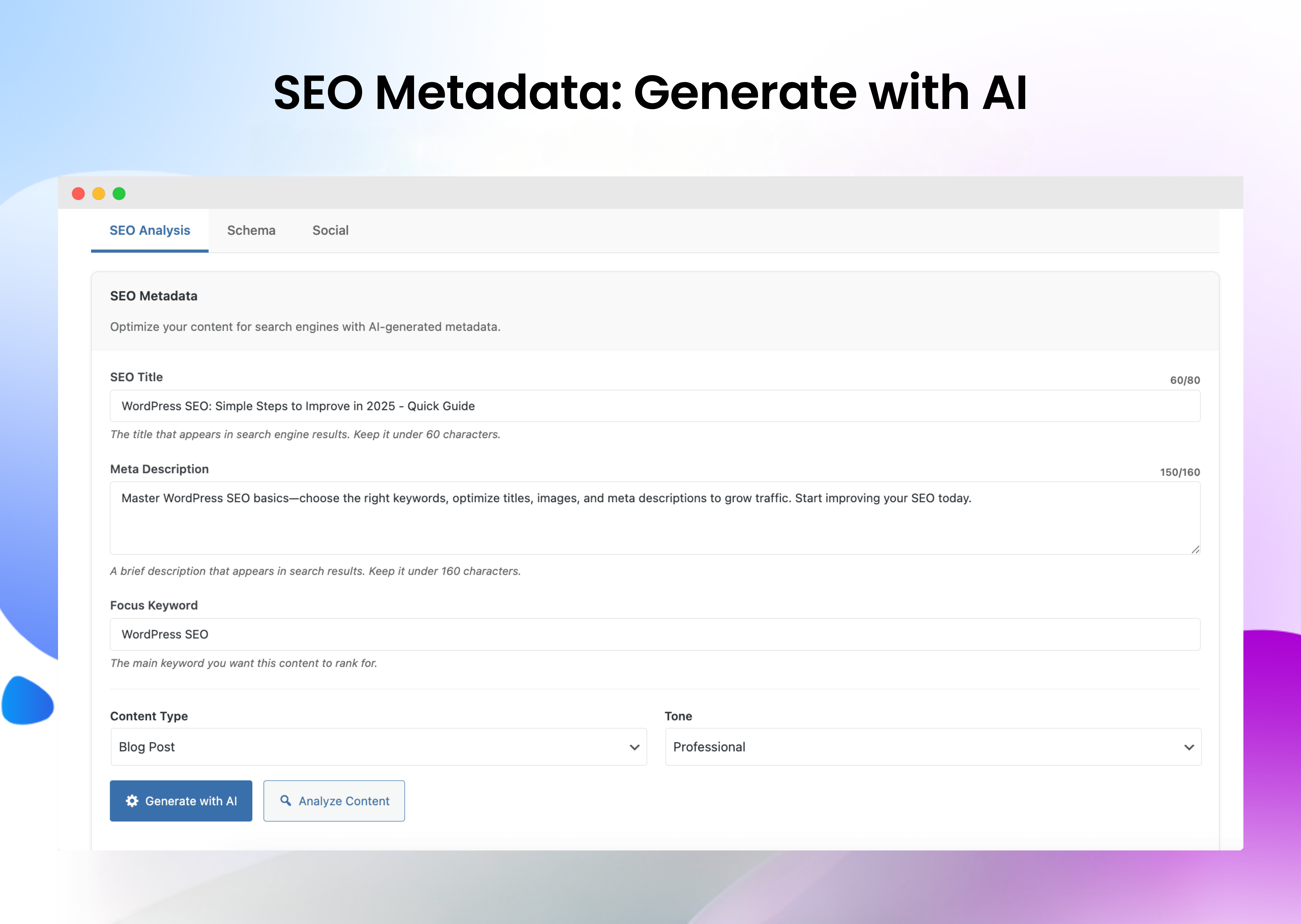1301x924 pixels.
Task: Switch to the Social tab
Action: point(330,231)
